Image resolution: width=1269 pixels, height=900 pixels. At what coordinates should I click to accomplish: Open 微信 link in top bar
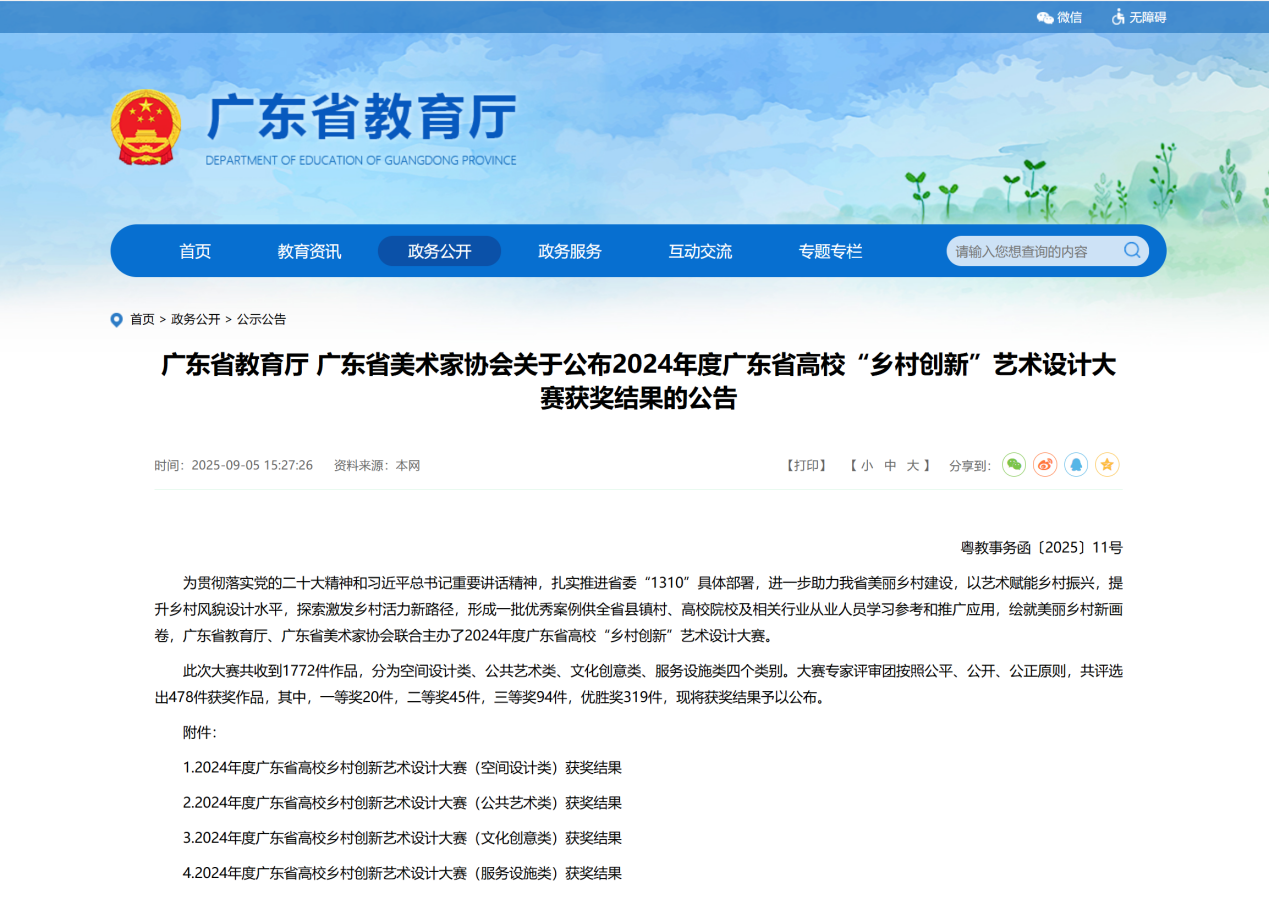coord(1060,17)
